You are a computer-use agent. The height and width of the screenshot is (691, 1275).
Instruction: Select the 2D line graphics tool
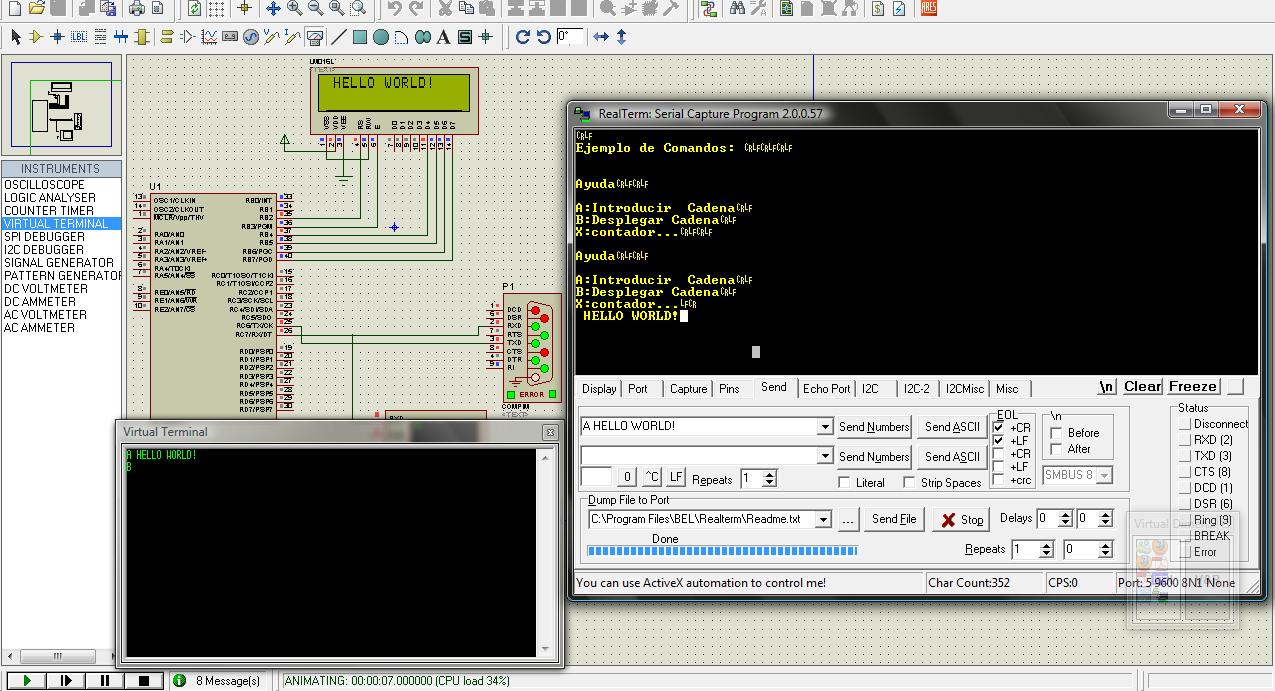coord(339,37)
